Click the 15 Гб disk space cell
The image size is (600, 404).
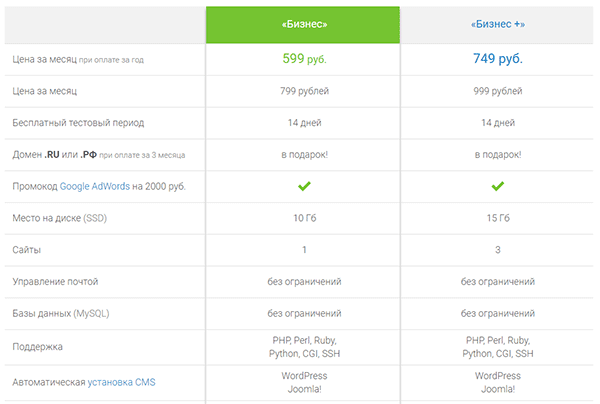pyautogui.click(x=497, y=218)
